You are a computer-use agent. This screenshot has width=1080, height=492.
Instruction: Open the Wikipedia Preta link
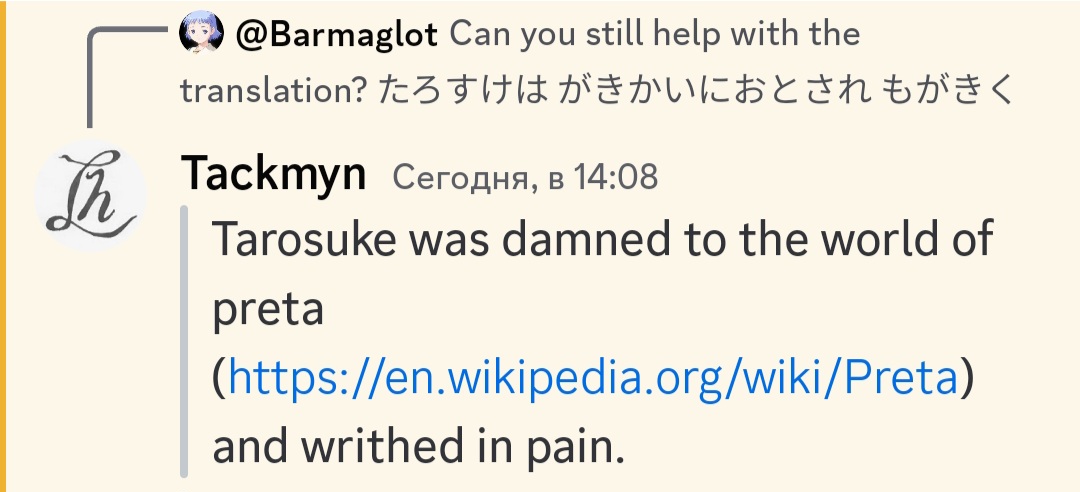tap(593, 378)
